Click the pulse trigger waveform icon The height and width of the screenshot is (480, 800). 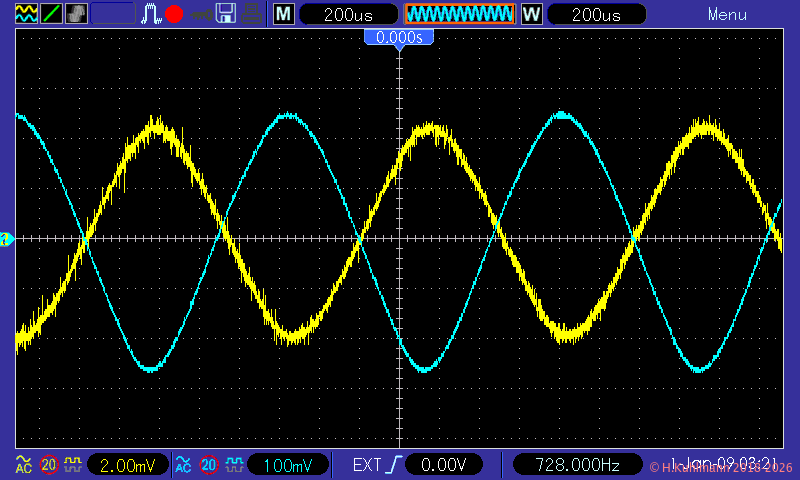151,14
